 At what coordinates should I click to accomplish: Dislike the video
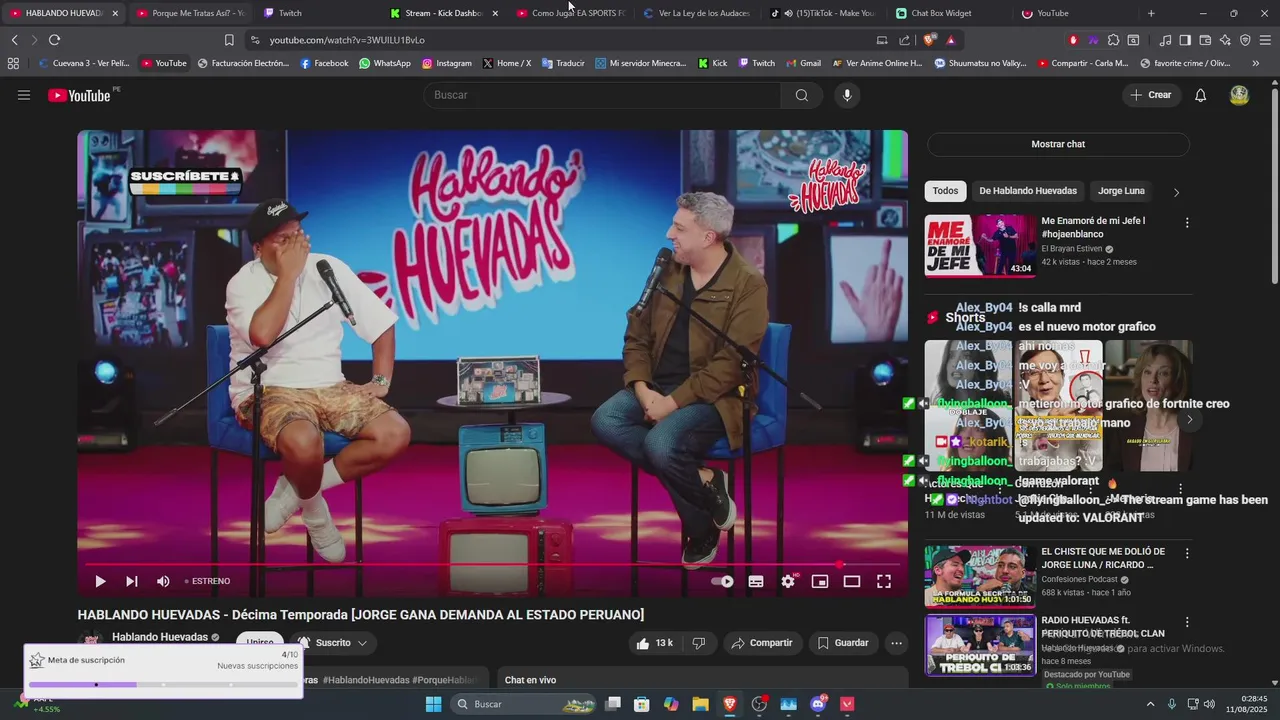tap(699, 643)
